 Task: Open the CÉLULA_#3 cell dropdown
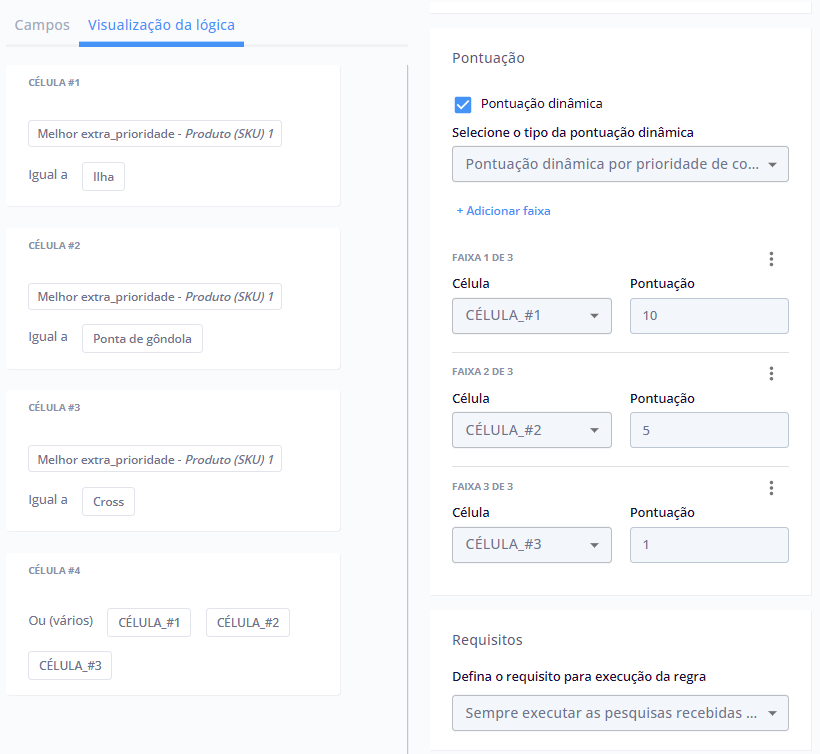click(x=531, y=545)
